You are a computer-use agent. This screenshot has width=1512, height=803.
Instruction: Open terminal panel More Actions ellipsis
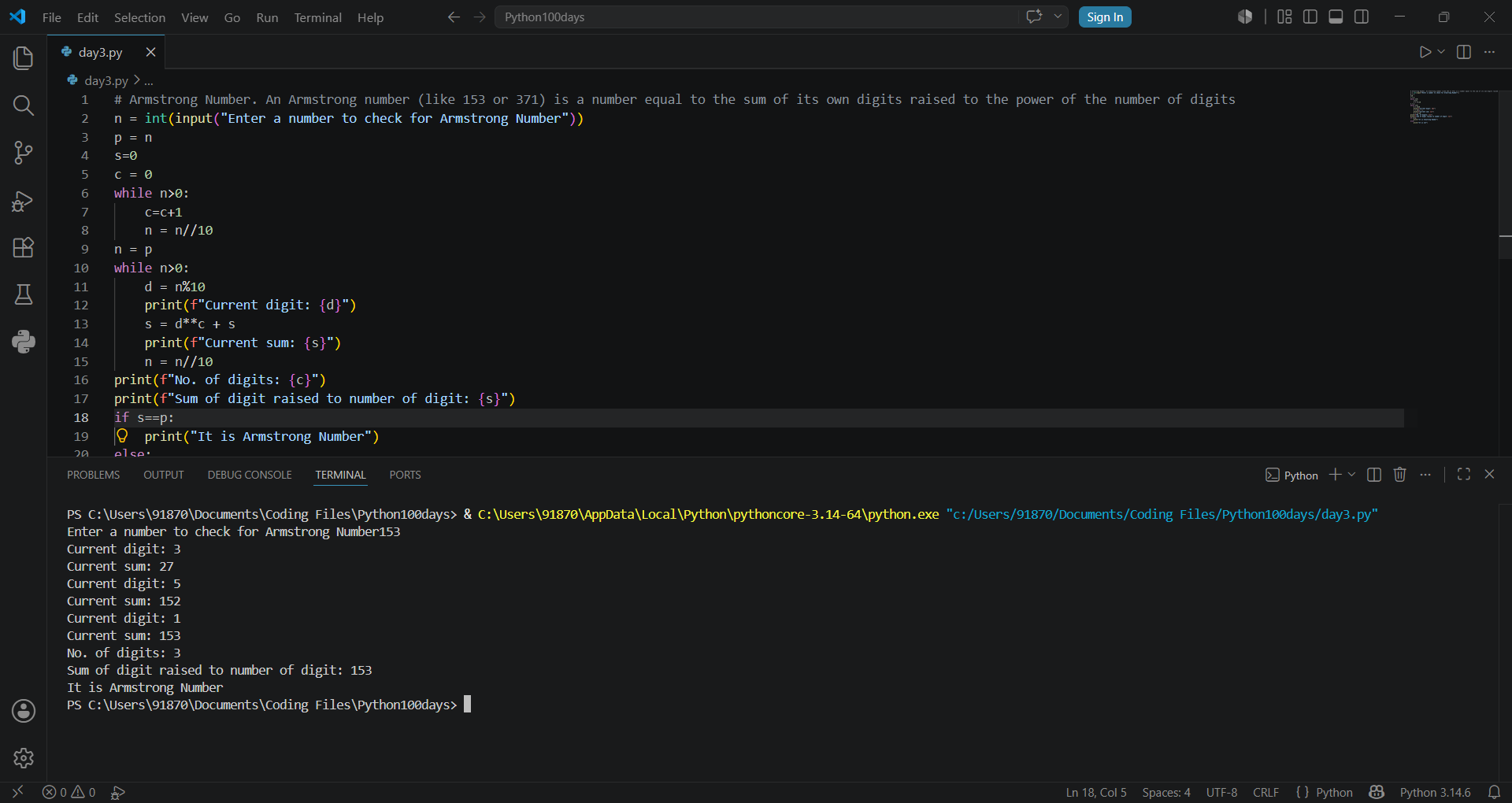(1425, 475)
